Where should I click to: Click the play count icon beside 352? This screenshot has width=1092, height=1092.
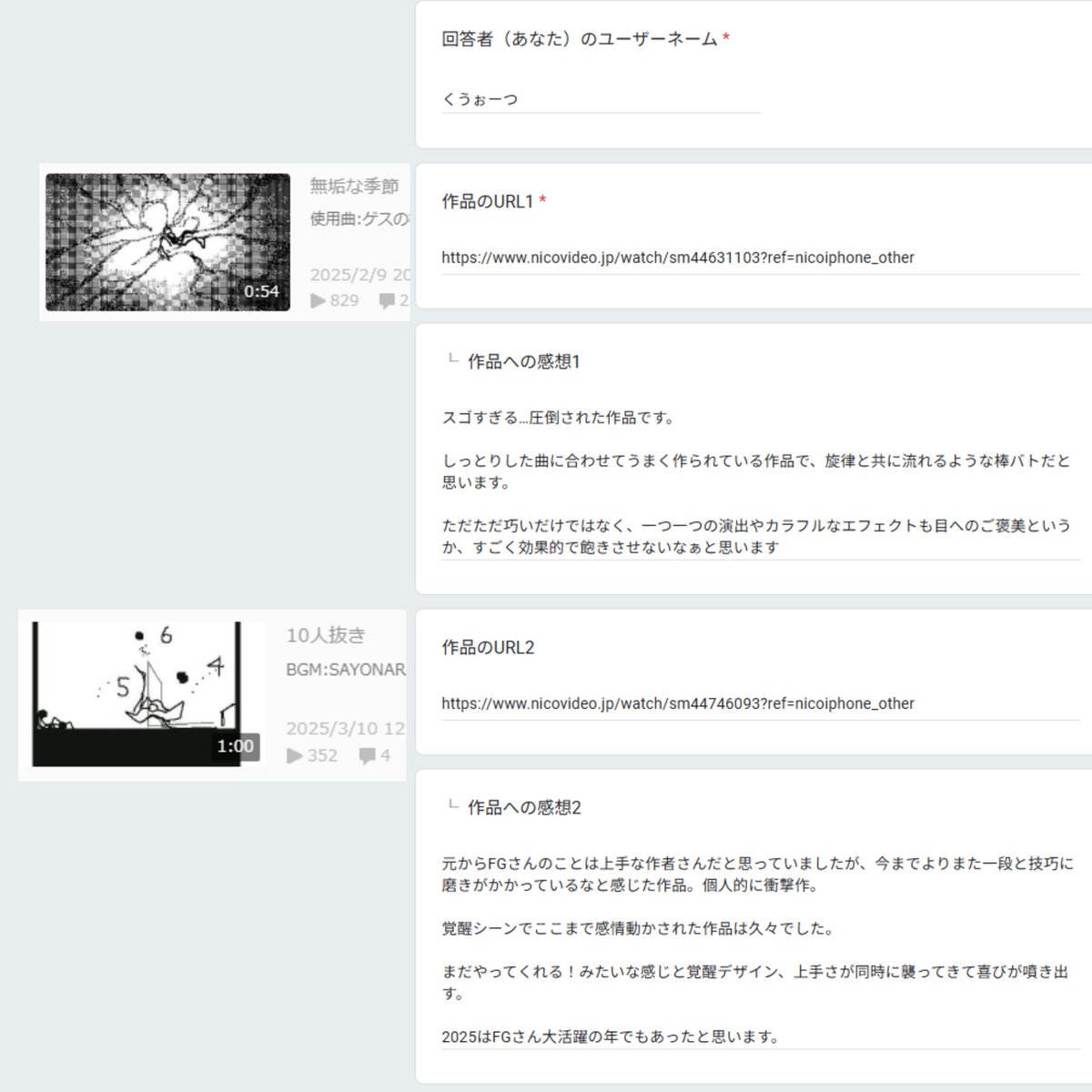293,755
